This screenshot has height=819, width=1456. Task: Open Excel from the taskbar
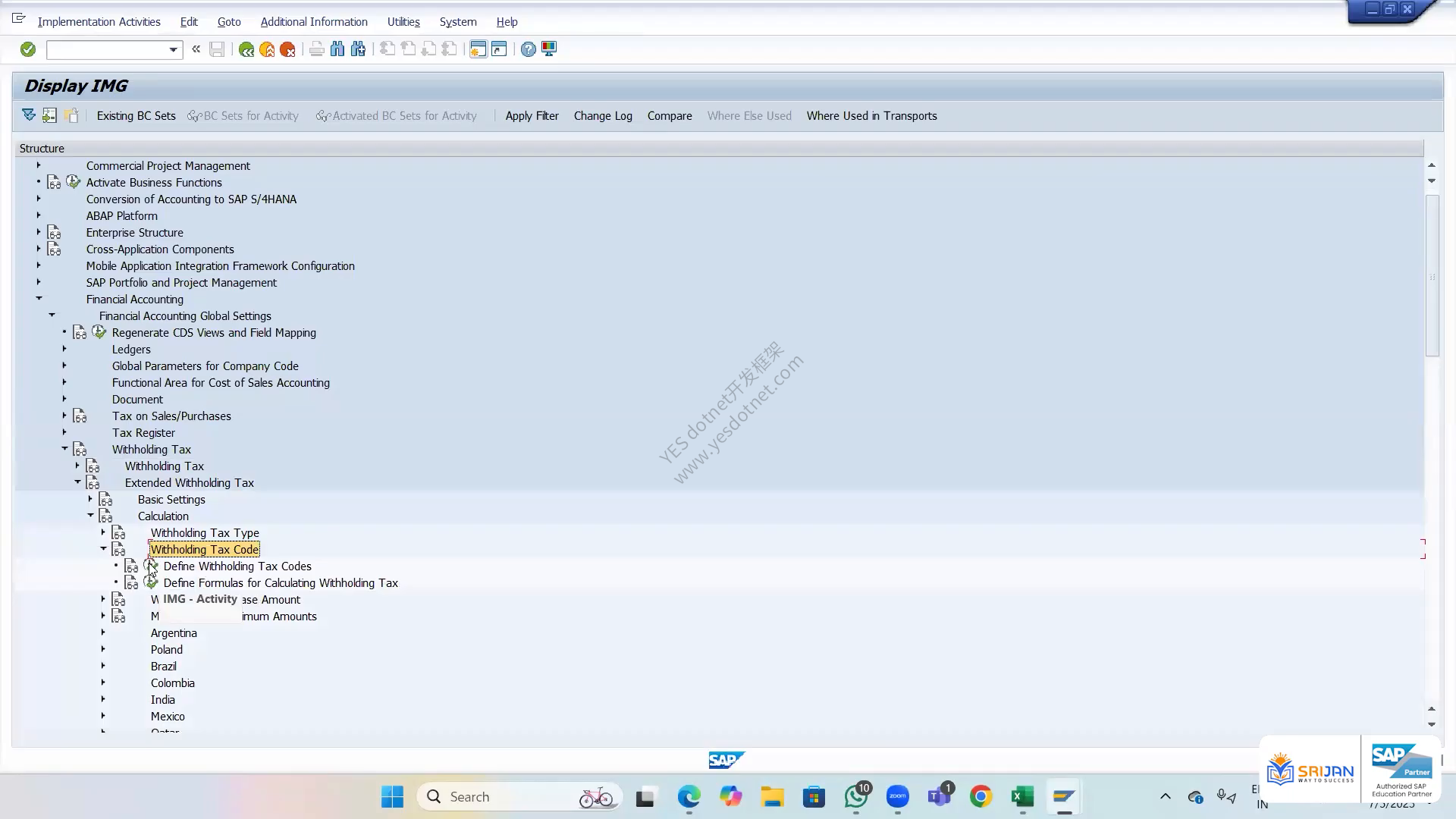1022,796
